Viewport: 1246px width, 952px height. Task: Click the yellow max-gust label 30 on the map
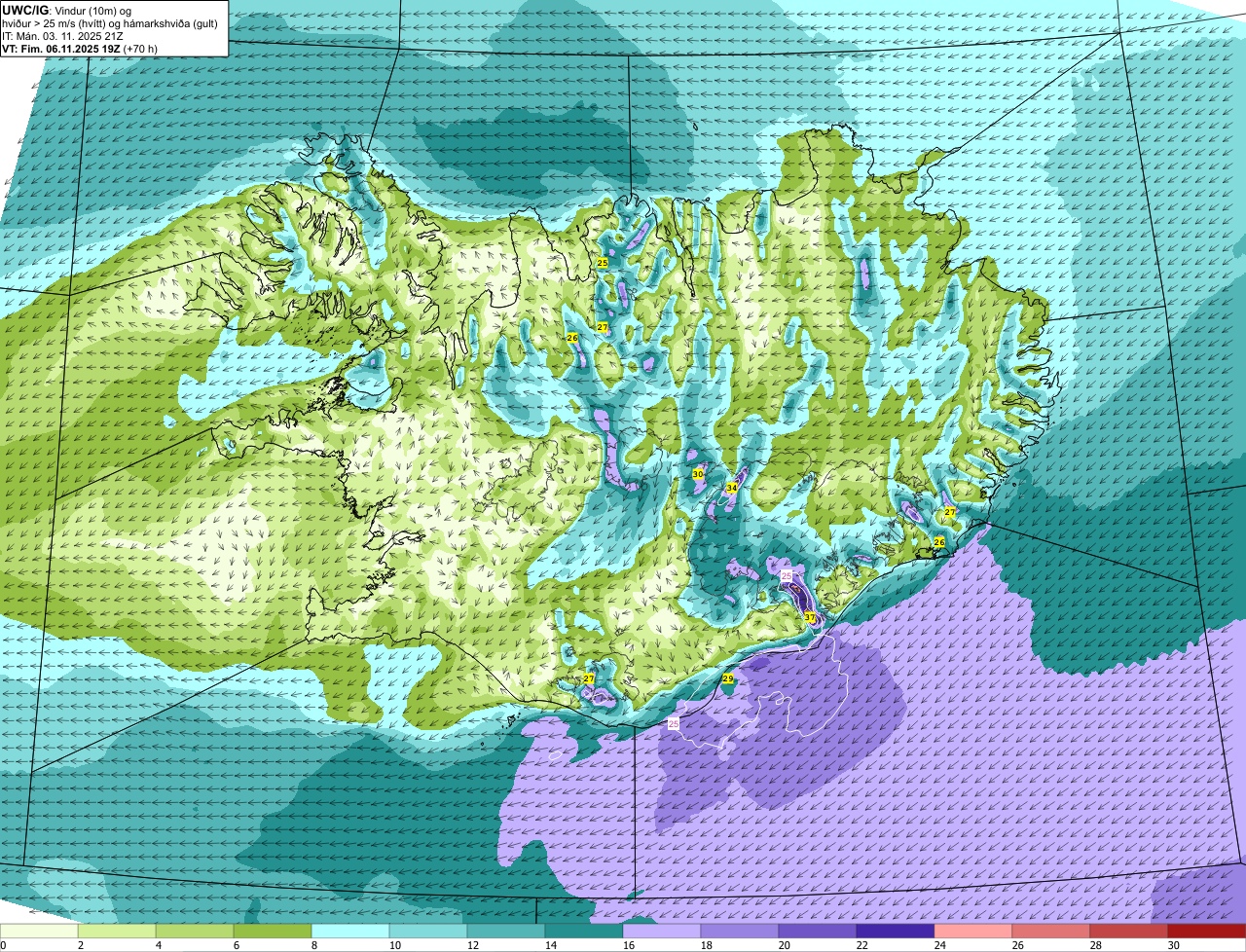coord(698,473)
